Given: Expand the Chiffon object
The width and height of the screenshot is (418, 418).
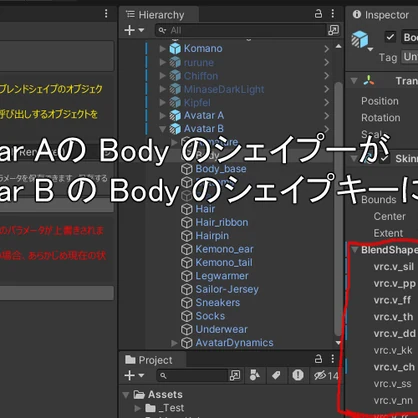Looking at the screenshot, I should 162,76.
